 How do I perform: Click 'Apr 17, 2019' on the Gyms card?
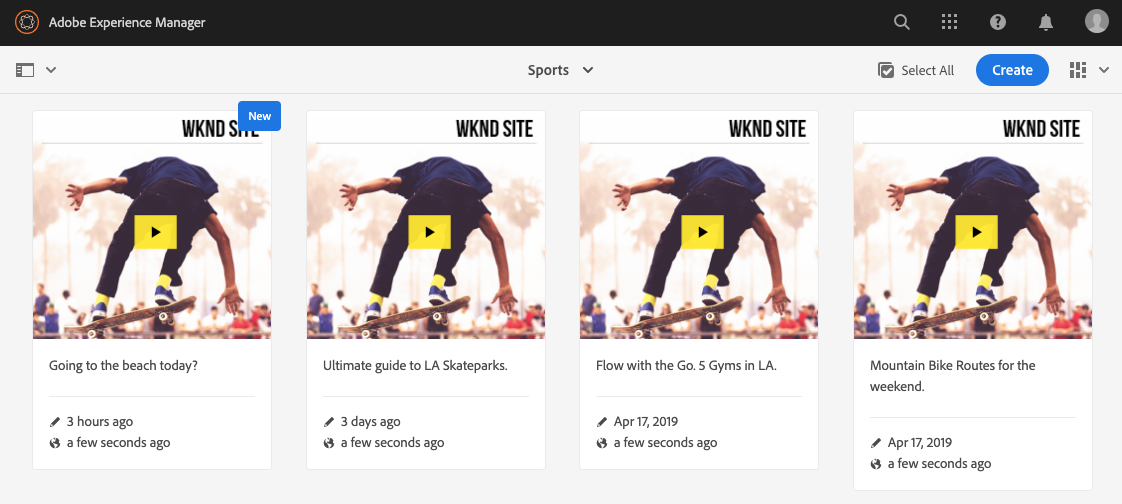[x=646, y=422]
